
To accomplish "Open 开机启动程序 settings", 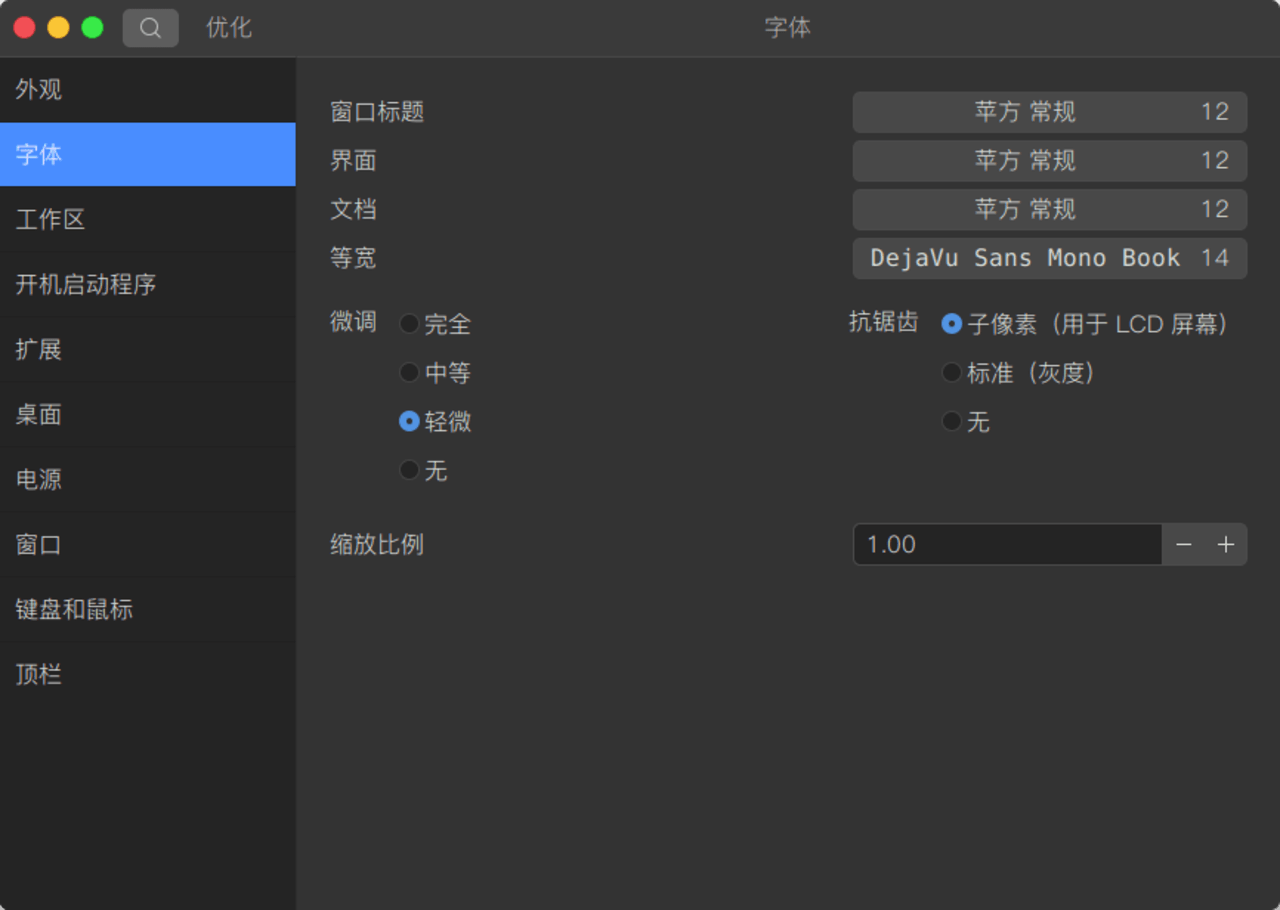I will click(x=148, y=284).
